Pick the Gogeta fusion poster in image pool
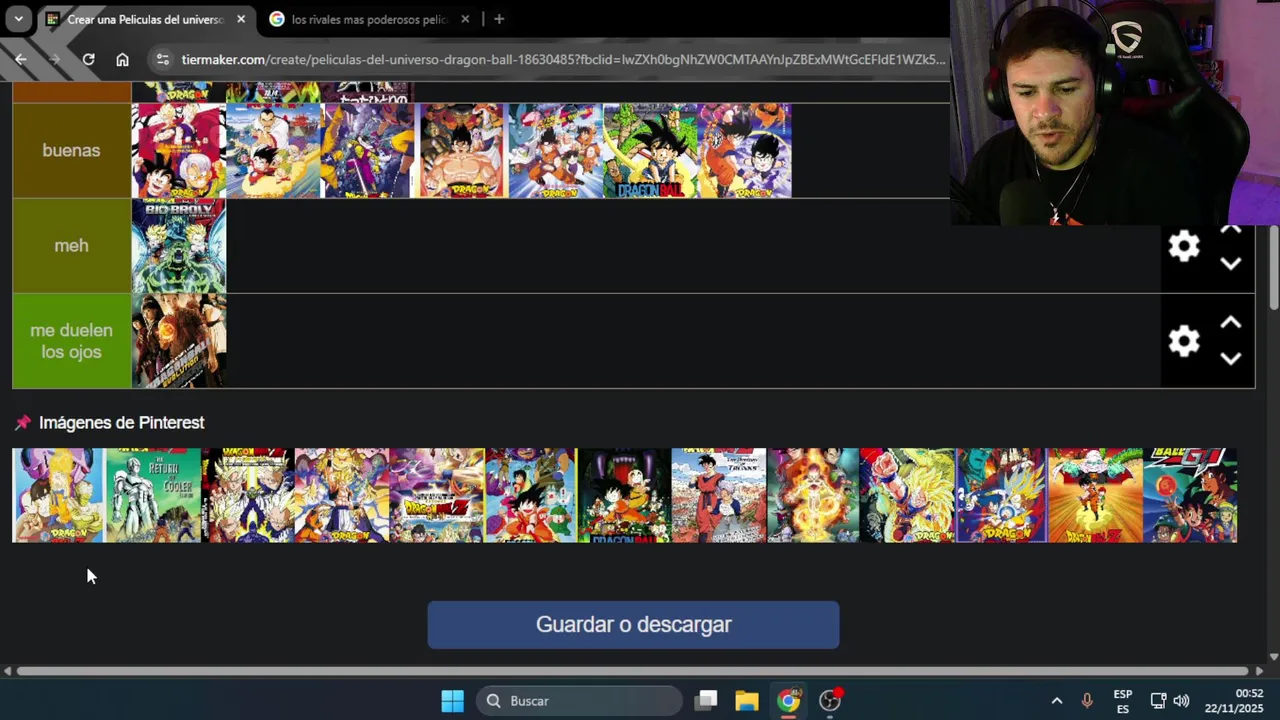 point(342,495)
